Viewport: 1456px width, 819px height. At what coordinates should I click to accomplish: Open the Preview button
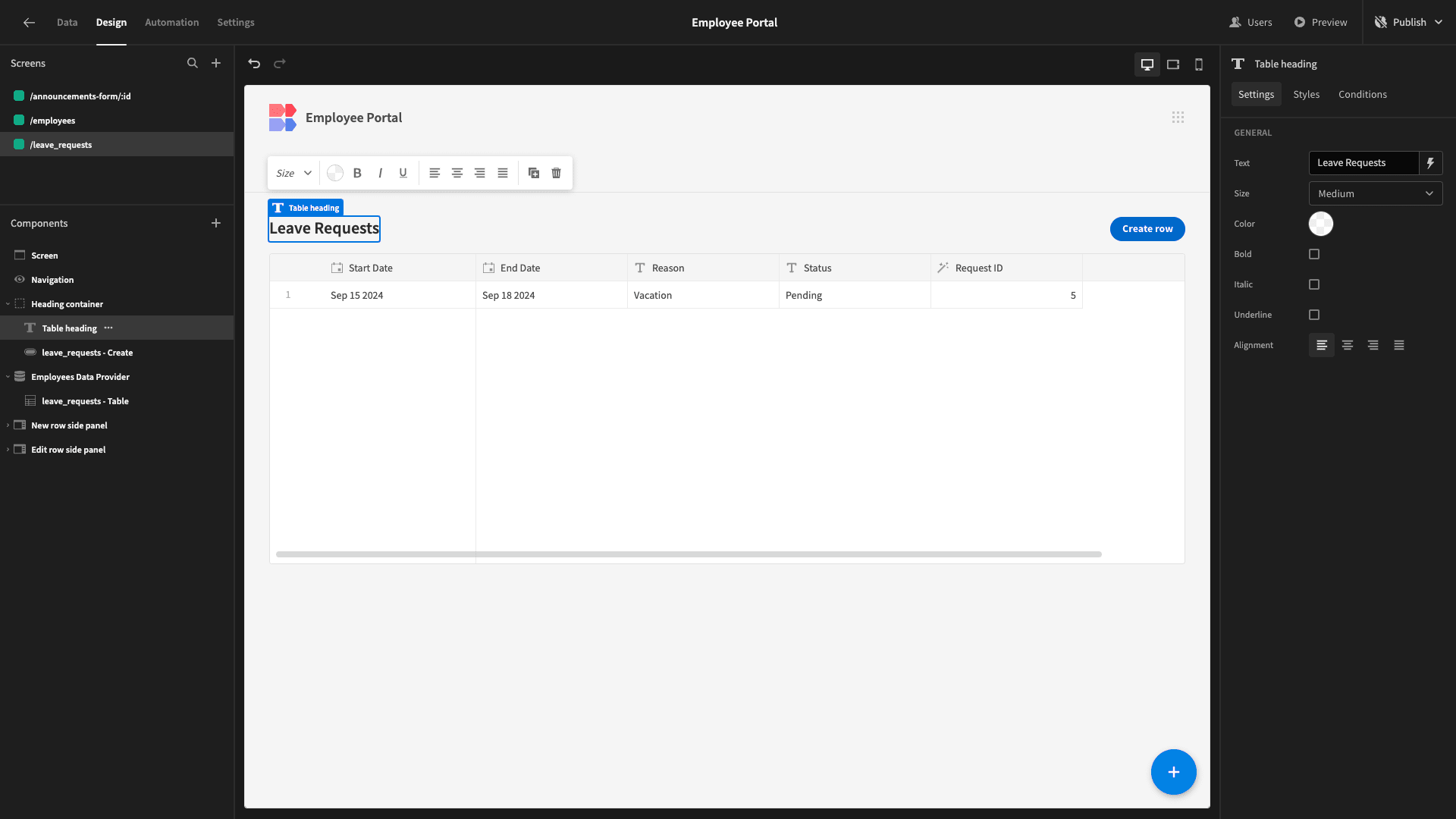(x=1320, y=22)
